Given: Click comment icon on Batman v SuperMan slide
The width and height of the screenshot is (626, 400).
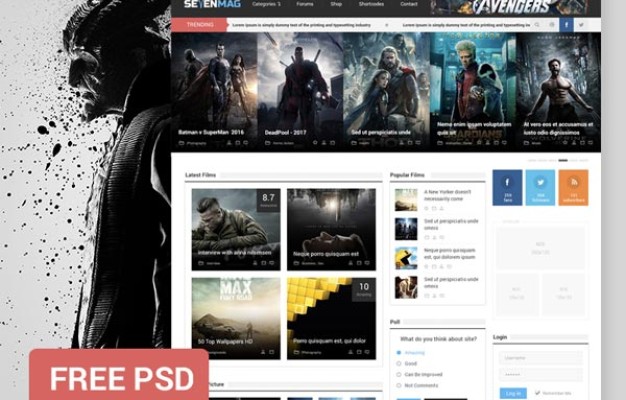Looking at the screenshot, I should pos(246,143).
